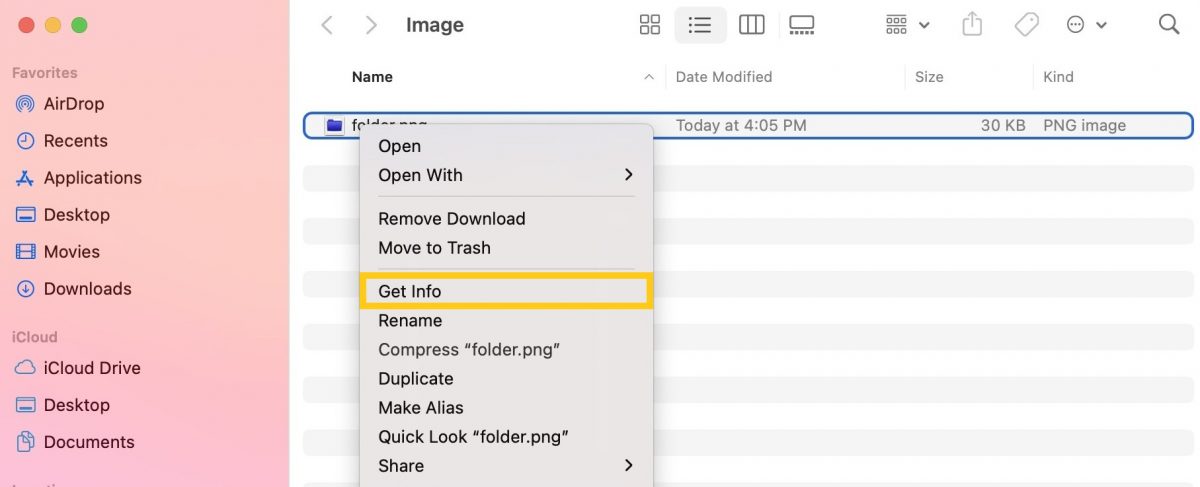Click the Search magnifier icon
Image resolution: width=1200 pixels, height=487 pixels.
1169,25
